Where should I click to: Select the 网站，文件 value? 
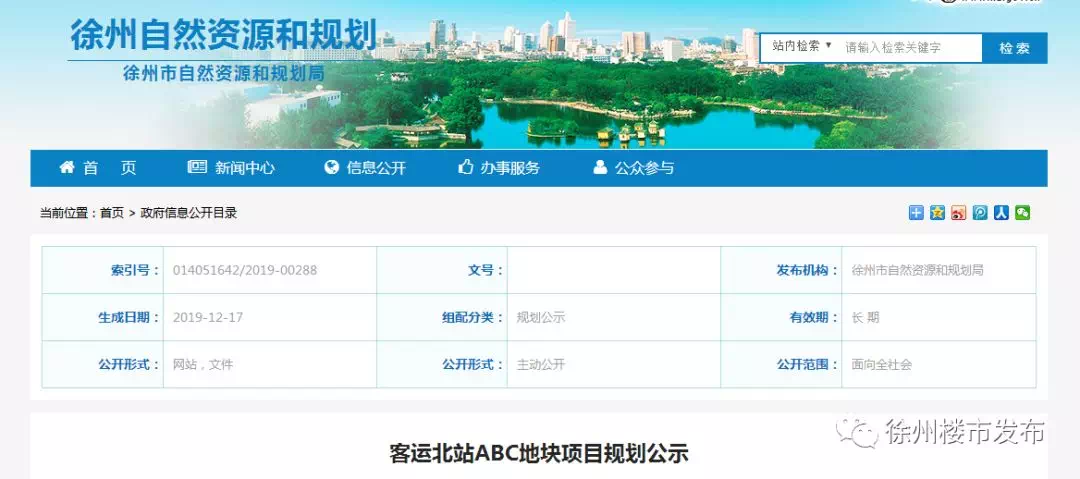[x=202, y=365]
